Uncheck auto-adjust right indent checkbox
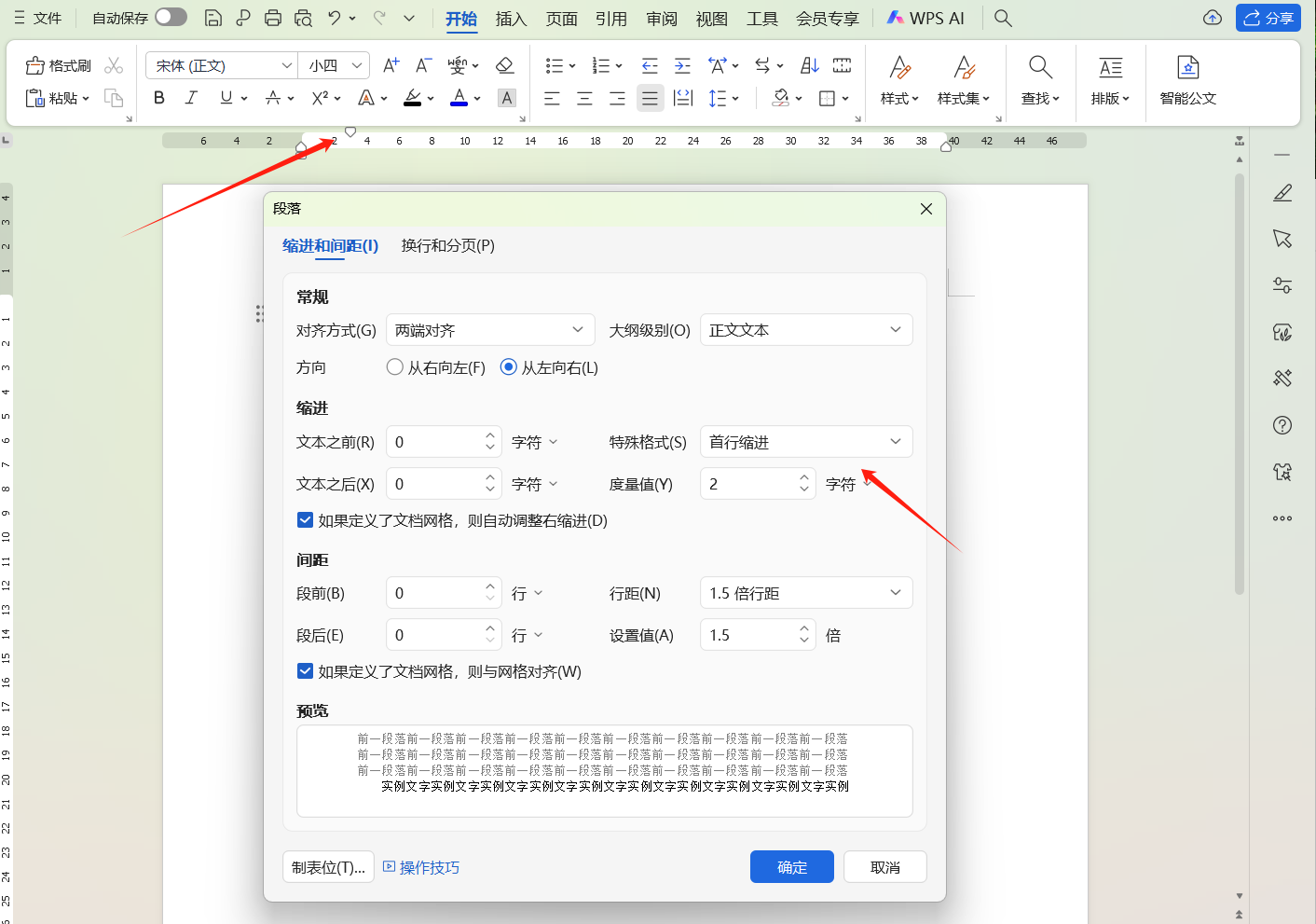The height and width of the screenshot is (924, 1316). coord(305,520)
